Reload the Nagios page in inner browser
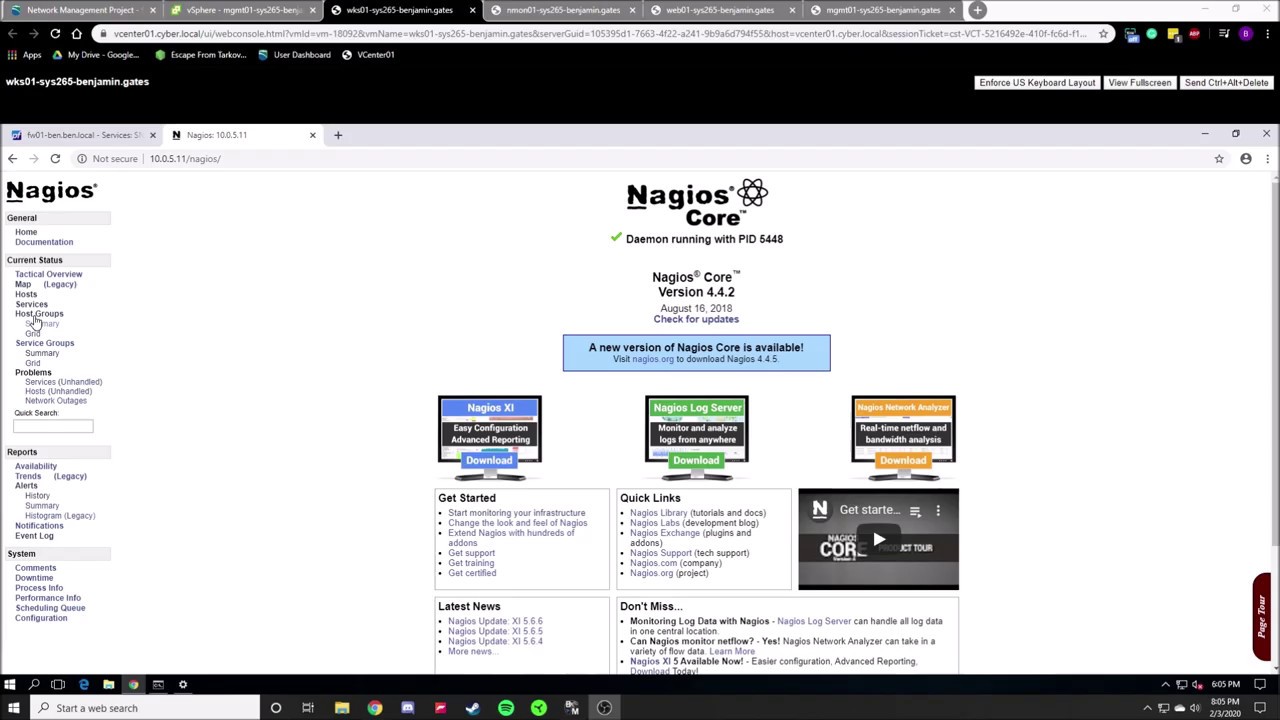The image size is (1280, 720). (x=55, y=159)
